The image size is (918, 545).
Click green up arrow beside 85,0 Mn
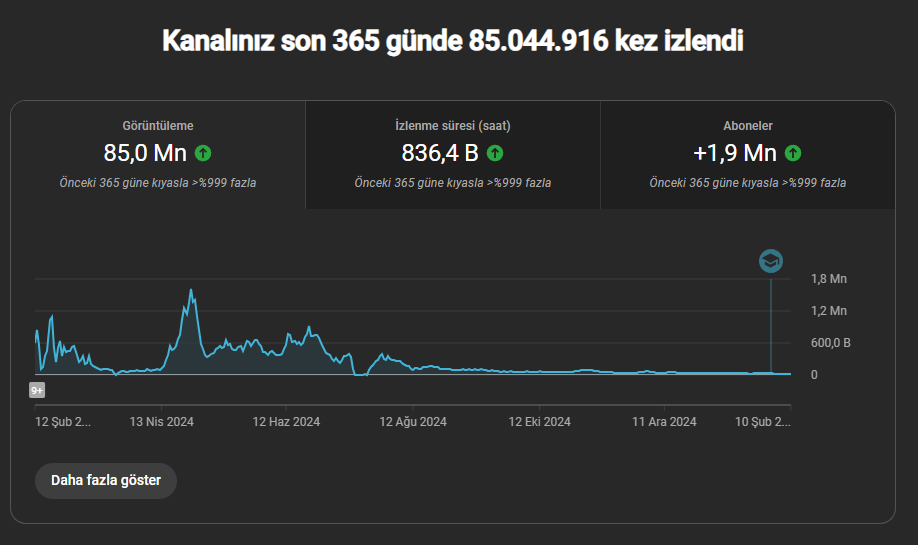(203, 153)
